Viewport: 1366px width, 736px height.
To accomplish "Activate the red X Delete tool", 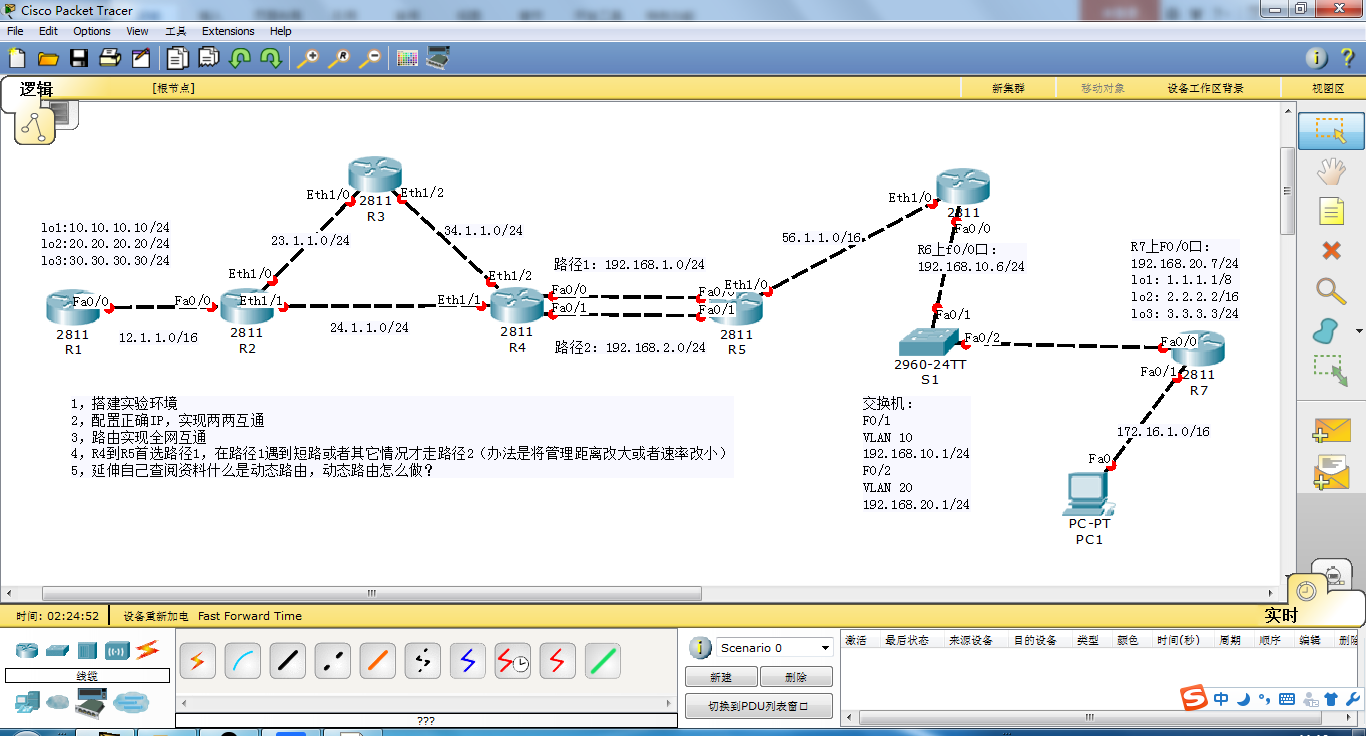I will (1331, 250).
